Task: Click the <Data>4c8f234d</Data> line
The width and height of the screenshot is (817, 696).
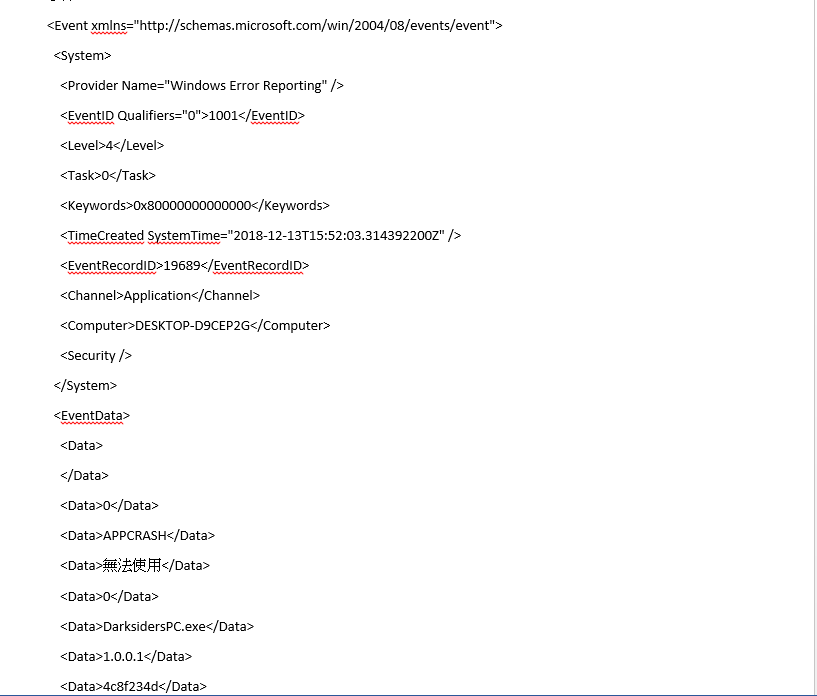Action: pyautogui.click(x=133, y=687)
